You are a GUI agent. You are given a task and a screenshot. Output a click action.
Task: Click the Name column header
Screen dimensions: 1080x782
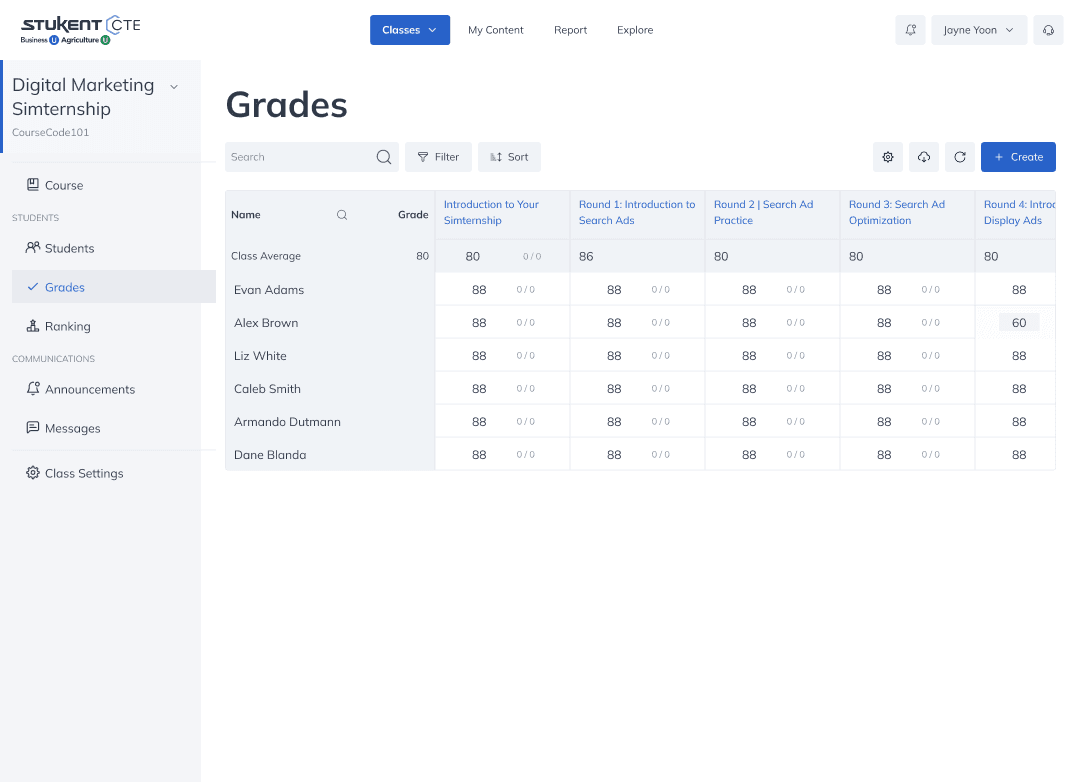point(246,215)
